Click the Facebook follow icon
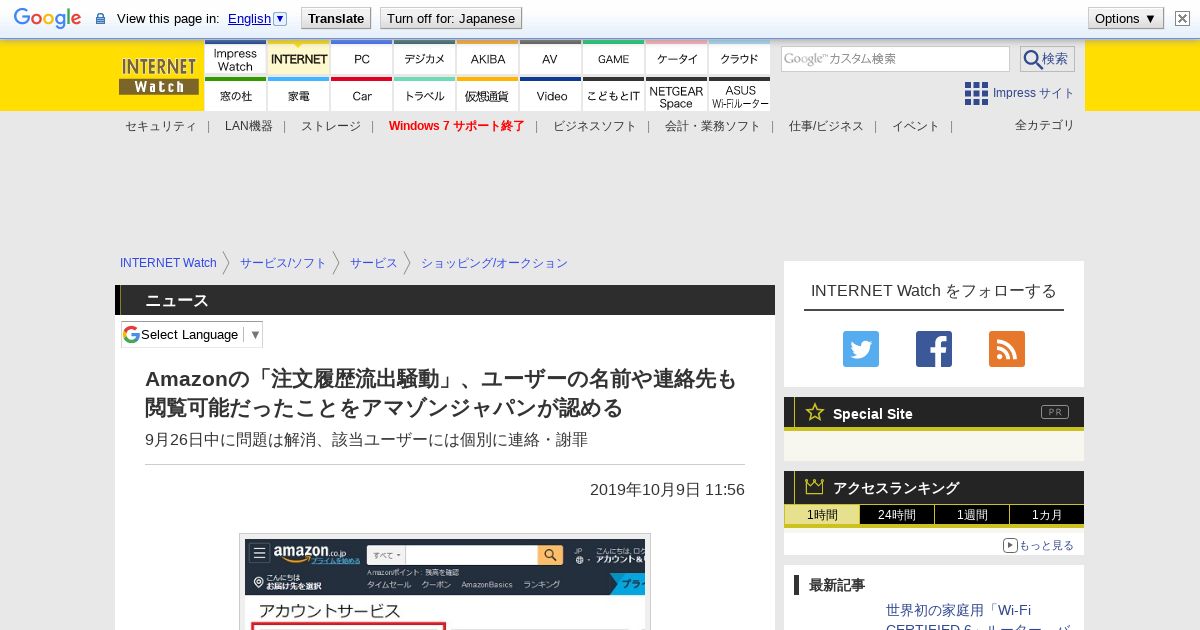The image size is (1200, 630). [934, 349]
